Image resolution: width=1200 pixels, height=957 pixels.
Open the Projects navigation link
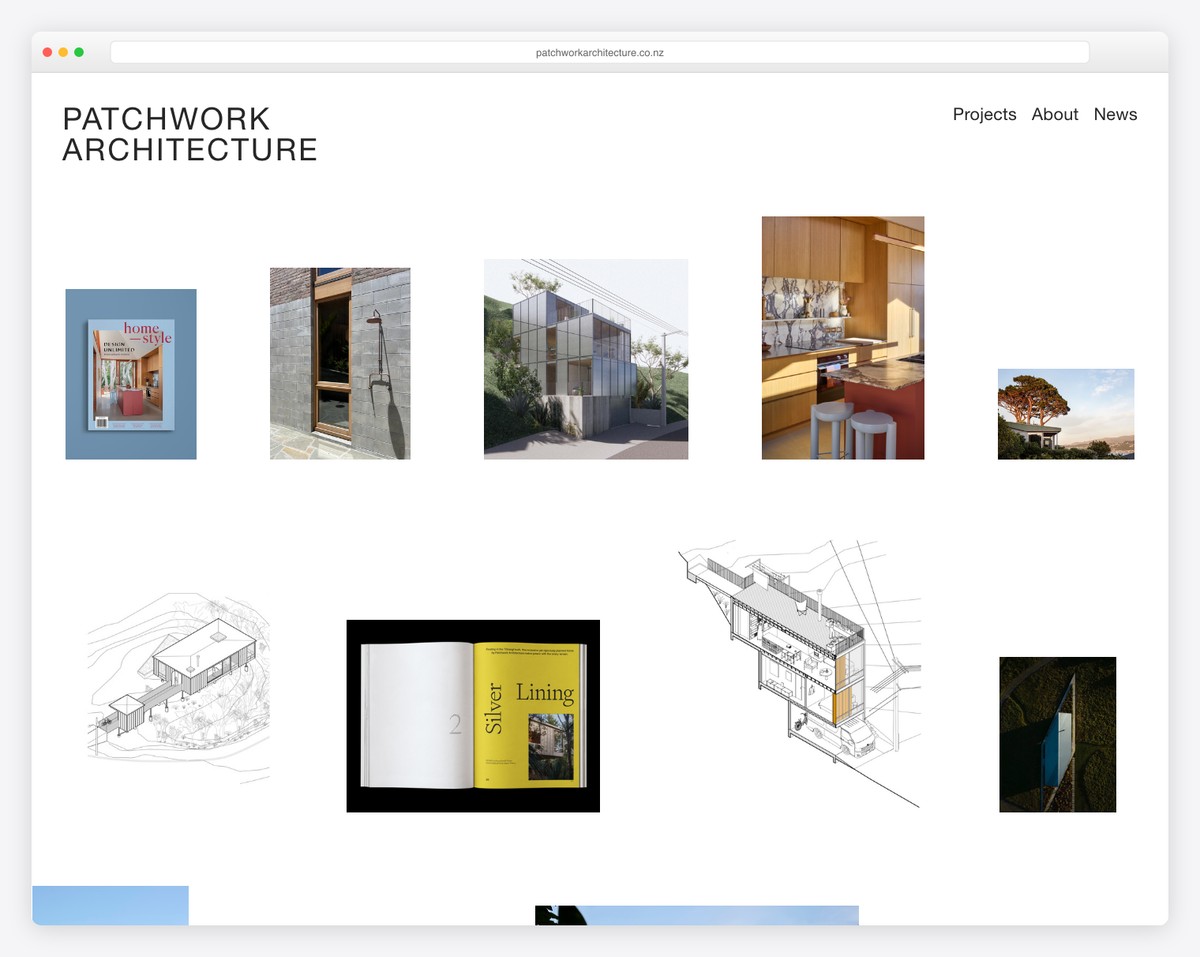coord(984,114)
